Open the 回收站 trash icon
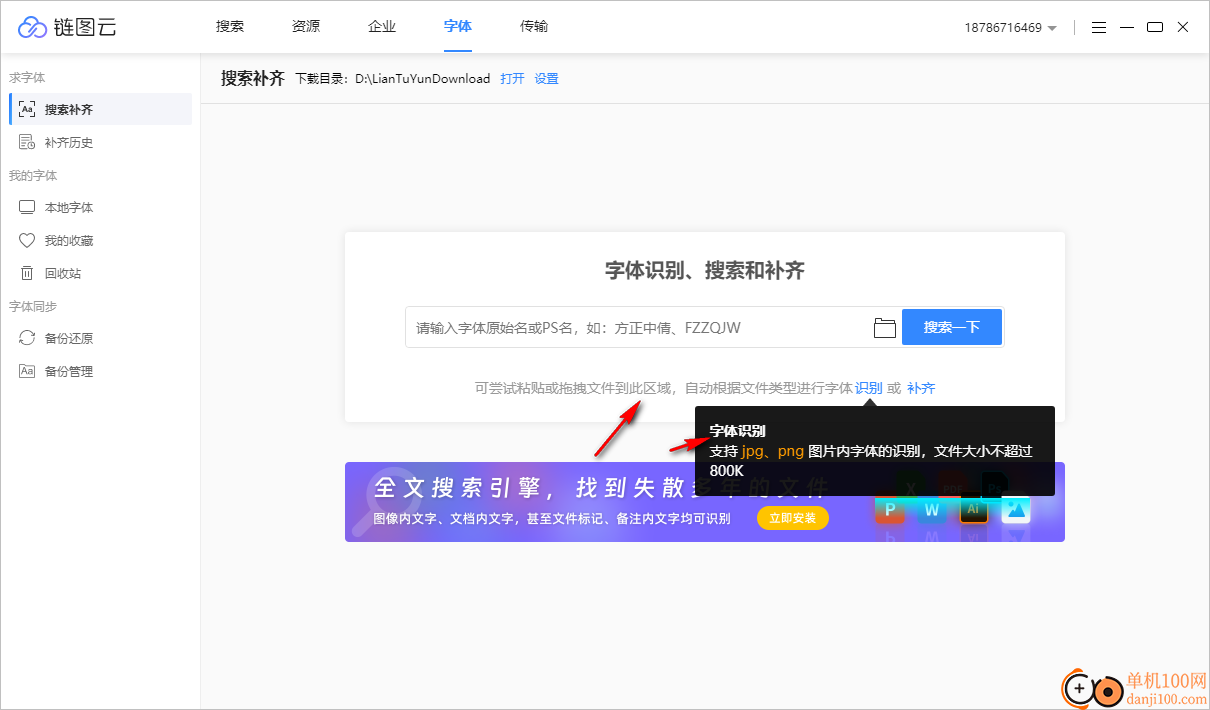The width and height of the screenshot is (1210, 710). click(27, 272)
